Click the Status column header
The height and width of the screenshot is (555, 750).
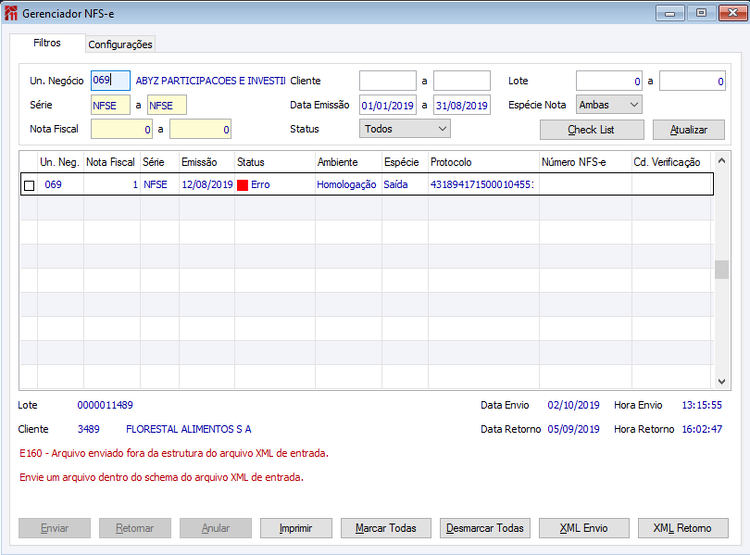coord(275,162)
